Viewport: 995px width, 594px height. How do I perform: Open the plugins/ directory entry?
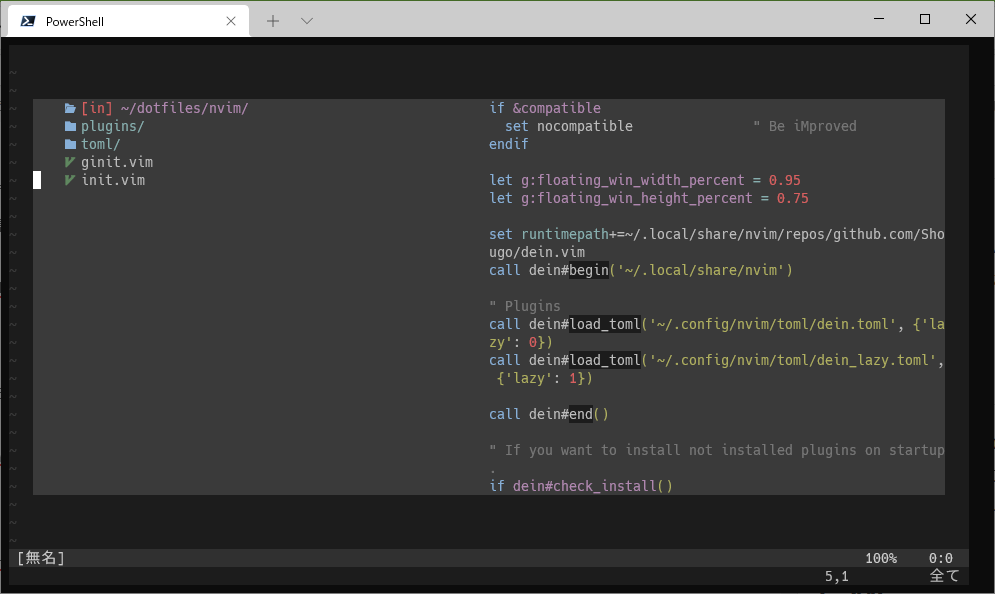pyautogui.click(x=112, y=126)
